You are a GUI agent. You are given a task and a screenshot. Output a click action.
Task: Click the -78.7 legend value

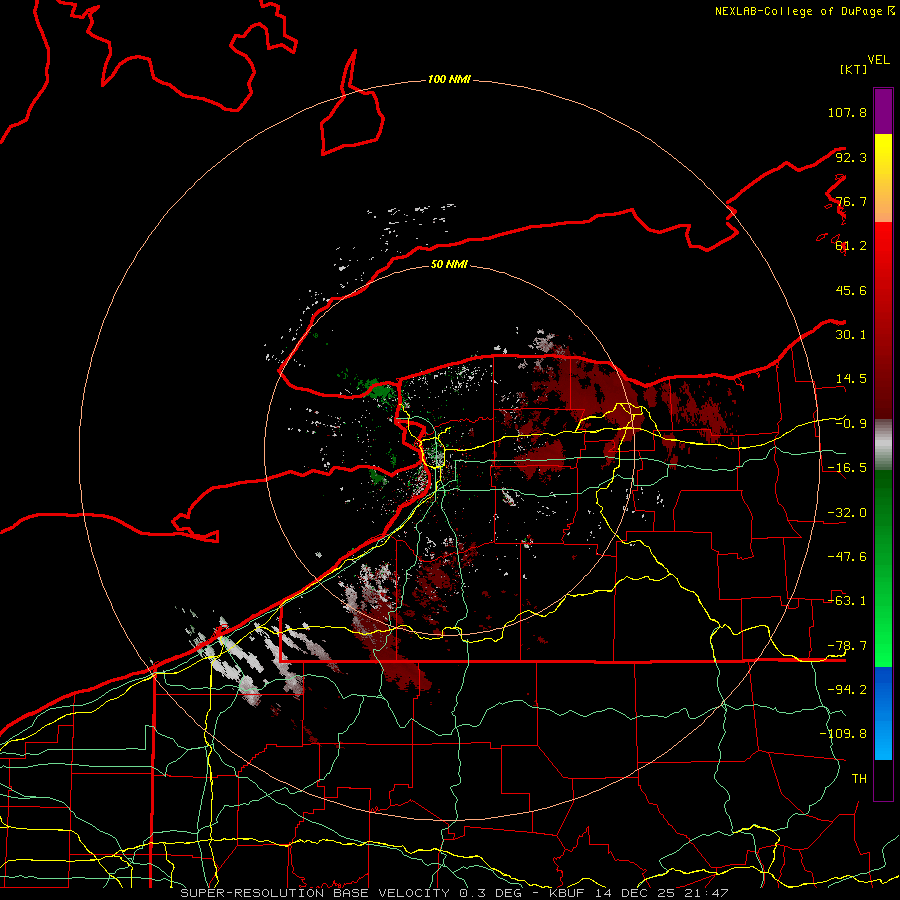847,646
